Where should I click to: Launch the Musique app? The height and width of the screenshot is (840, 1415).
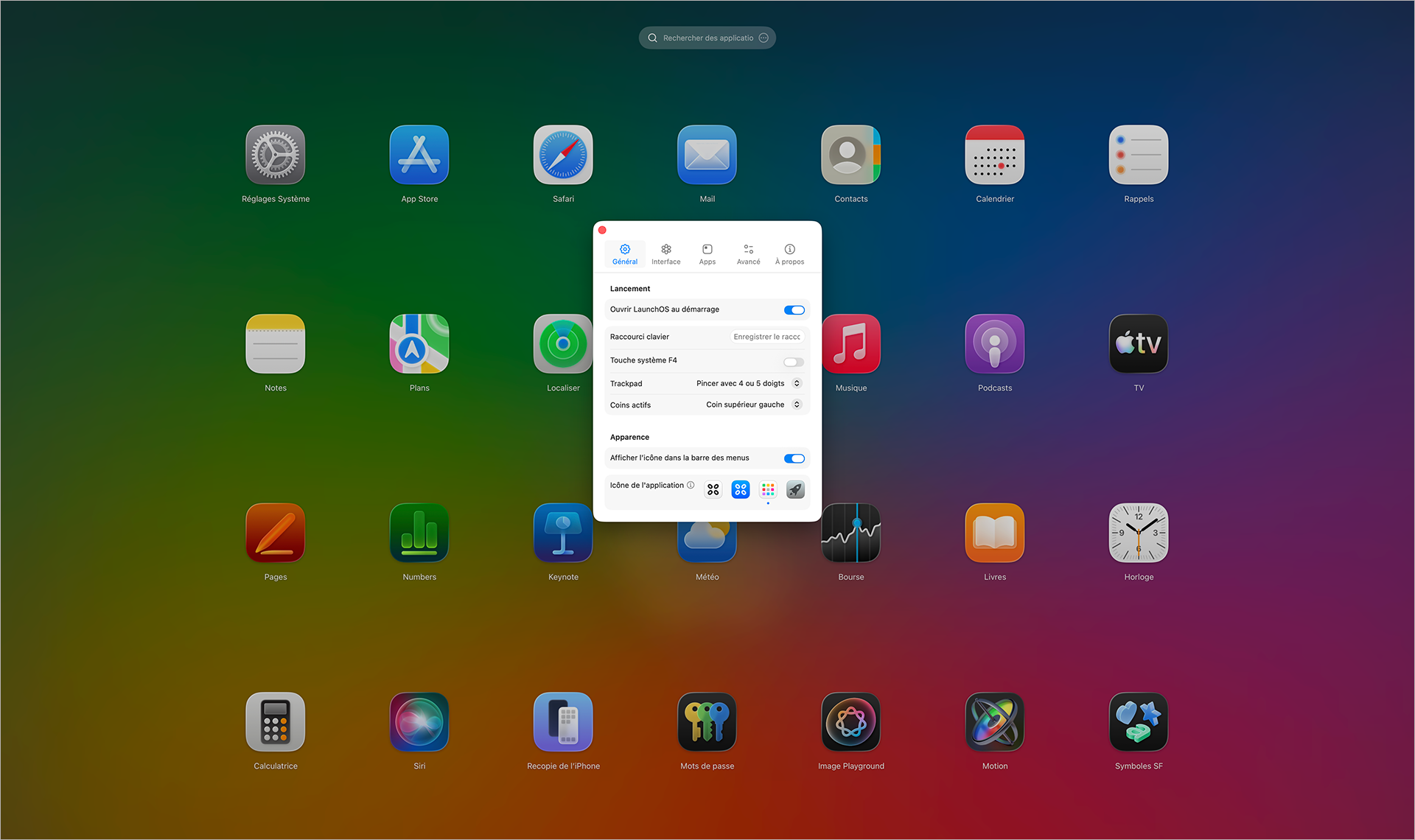tap(852, 344)
